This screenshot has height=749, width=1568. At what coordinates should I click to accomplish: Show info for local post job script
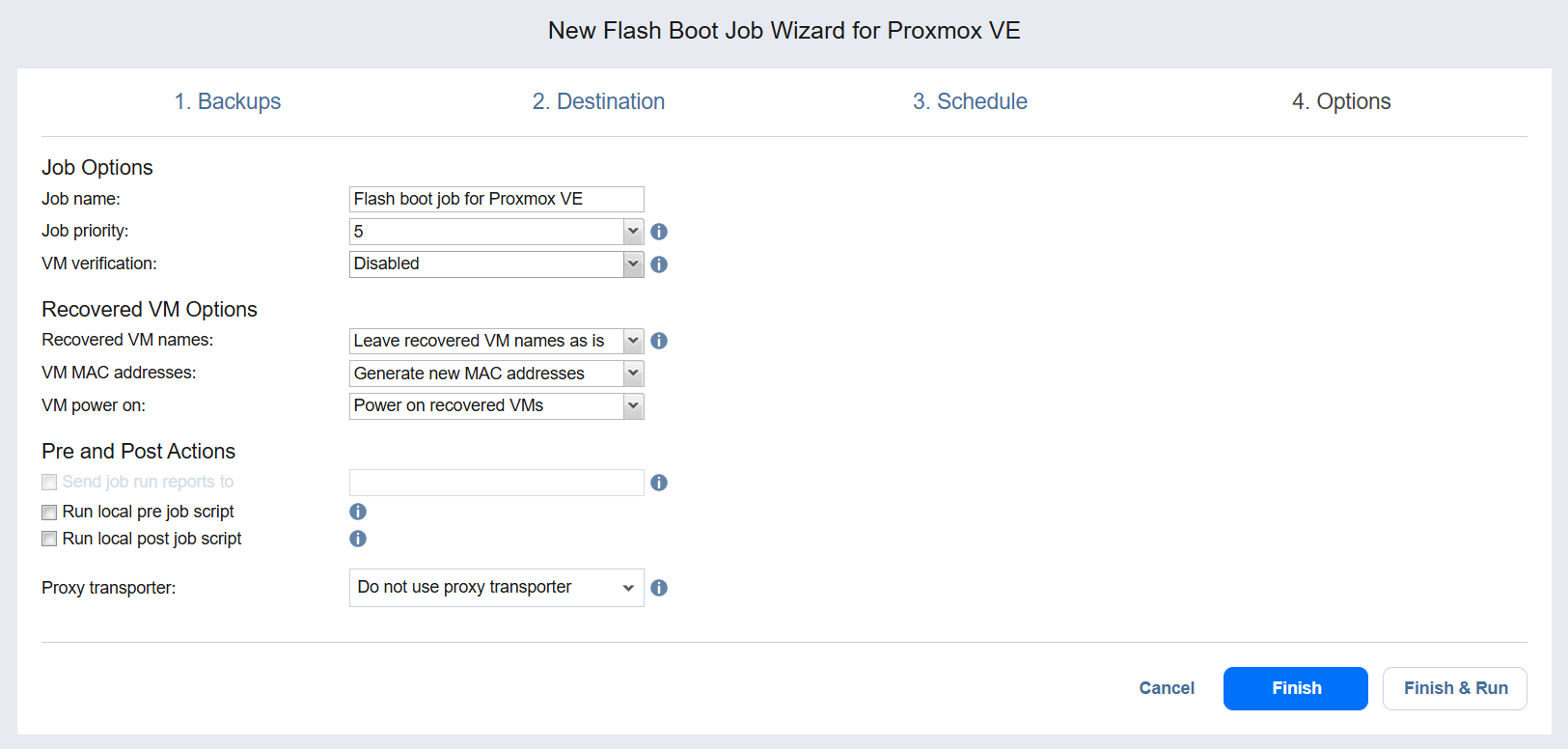click(x=358, y=539)
